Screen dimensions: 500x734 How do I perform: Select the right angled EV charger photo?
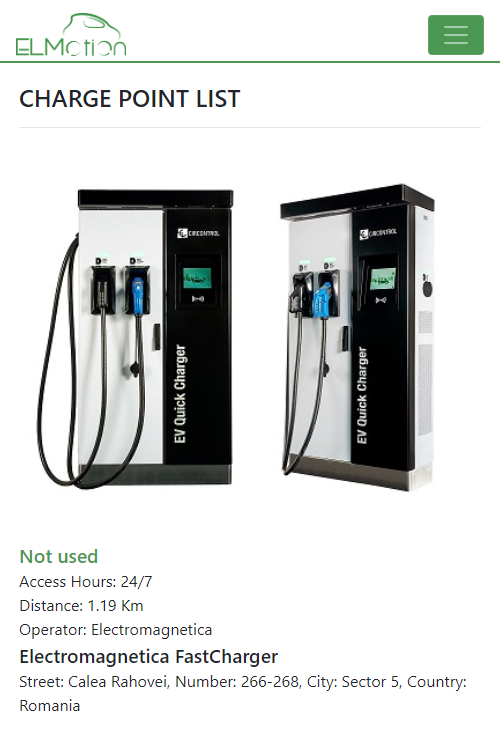(x=358, y=337)
